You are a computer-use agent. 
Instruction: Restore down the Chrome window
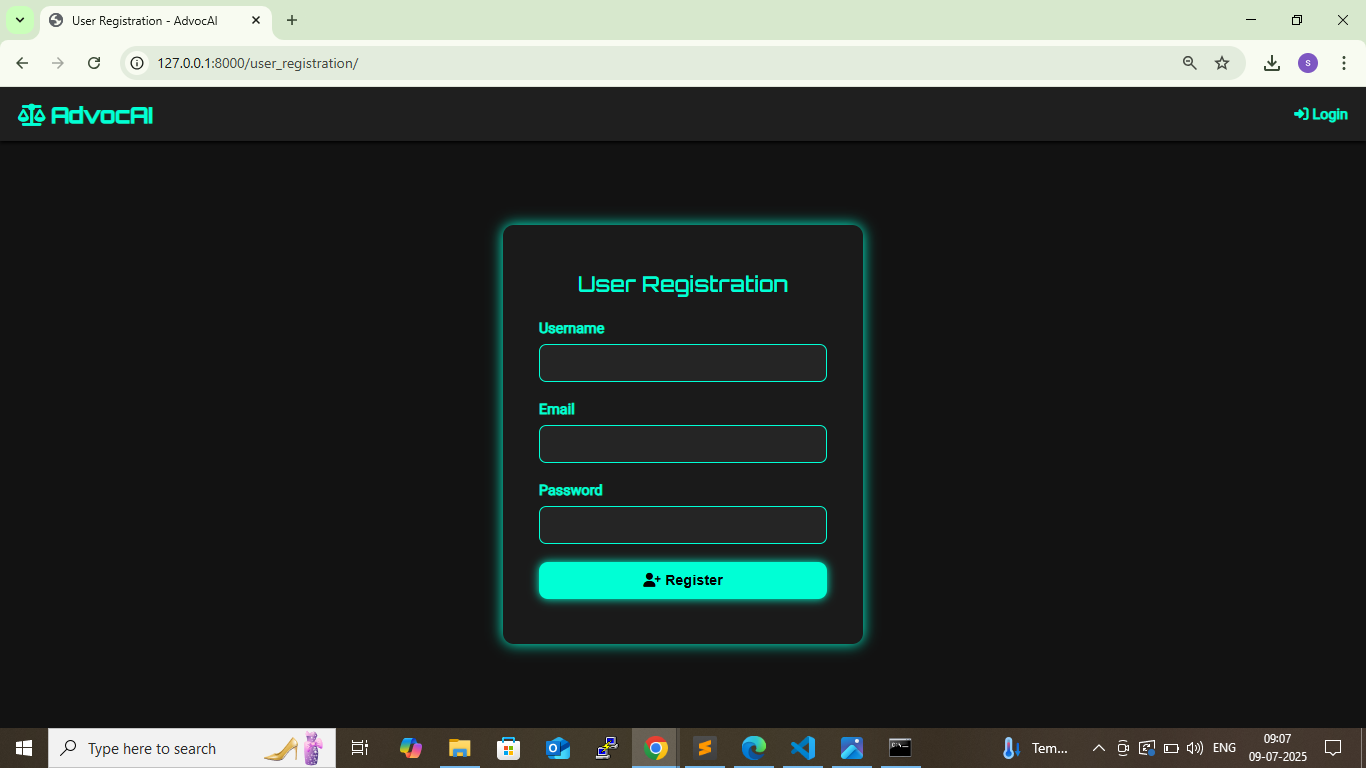click(1297, 20)
